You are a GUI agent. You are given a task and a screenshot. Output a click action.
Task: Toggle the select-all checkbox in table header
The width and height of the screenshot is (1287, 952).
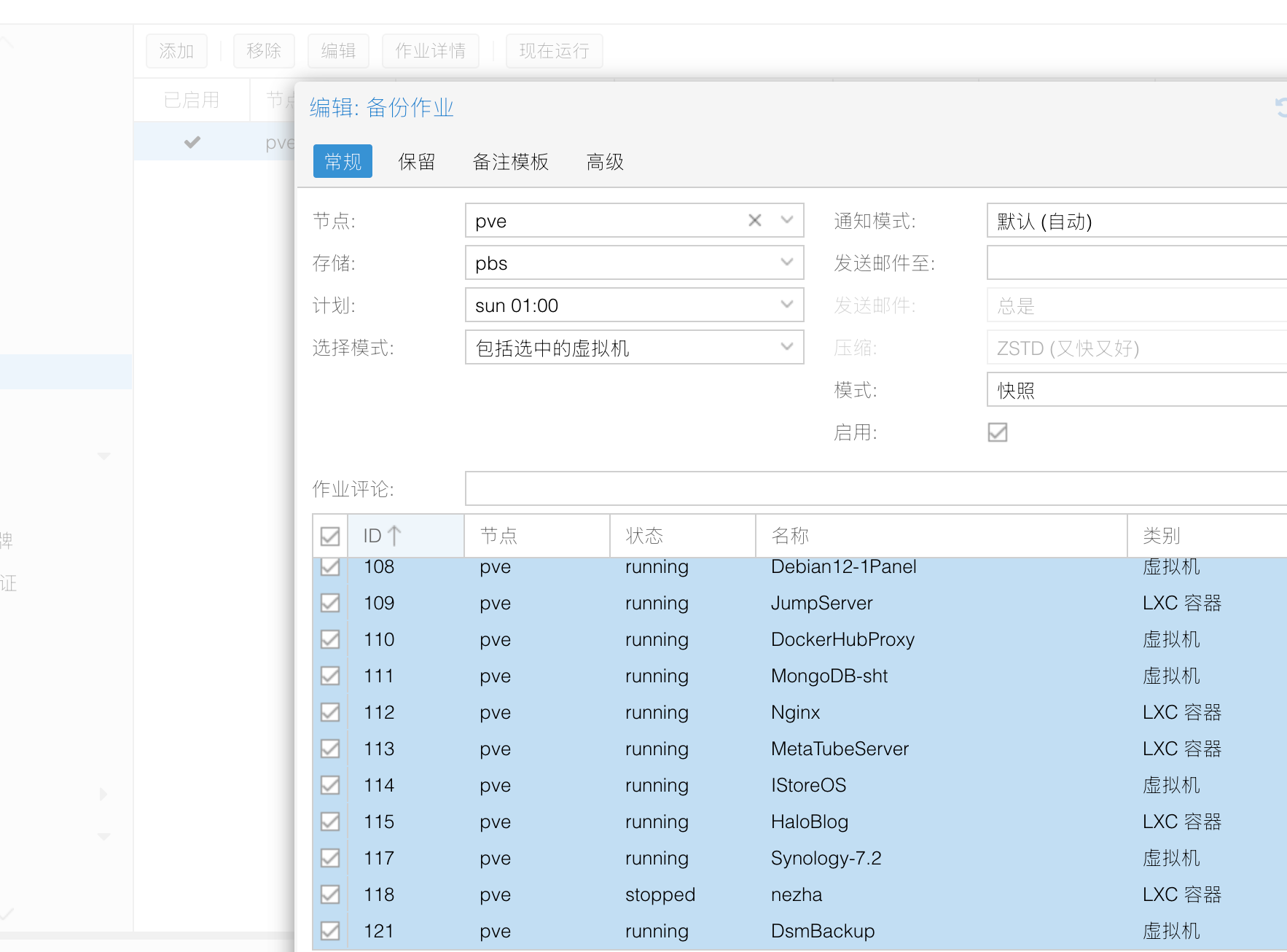(330, 537)
